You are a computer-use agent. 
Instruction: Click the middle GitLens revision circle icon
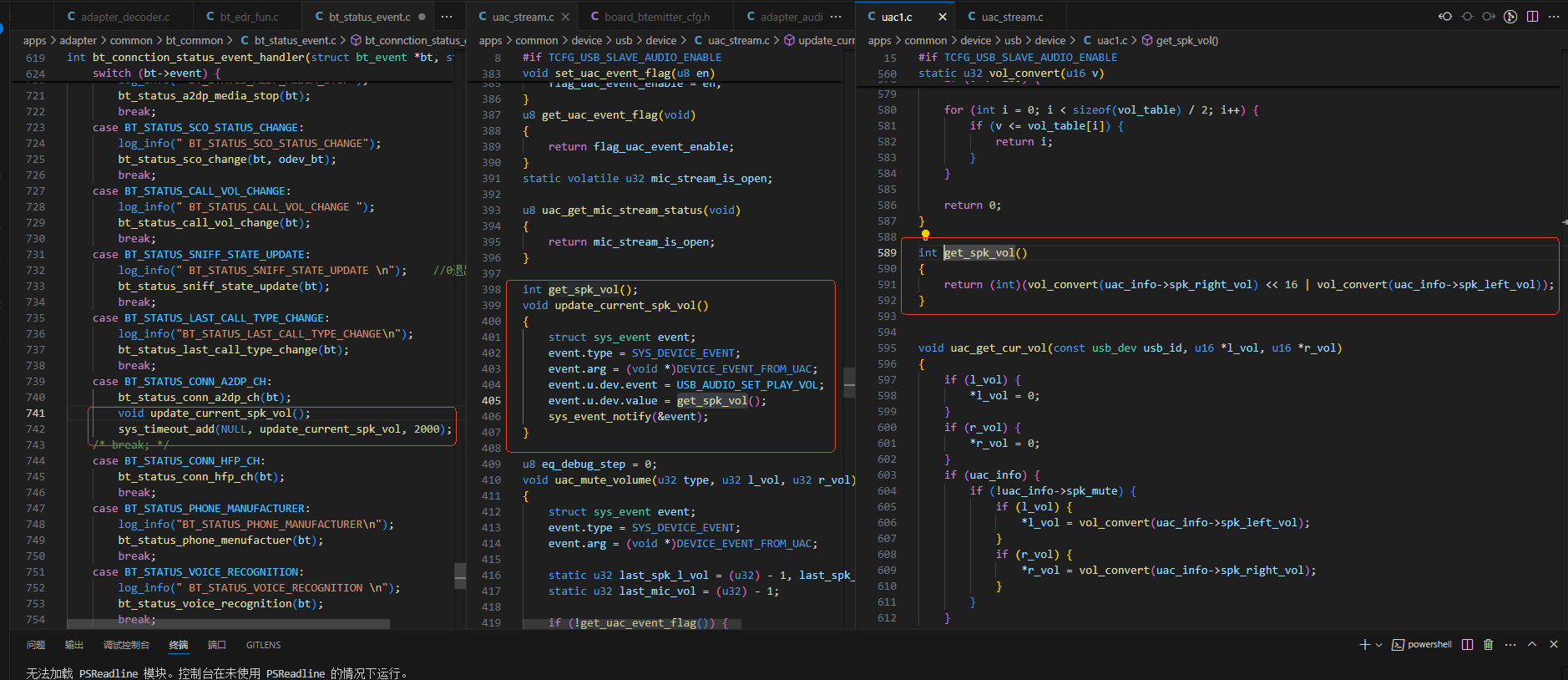pyautogui.click(x=1467, y=17)
